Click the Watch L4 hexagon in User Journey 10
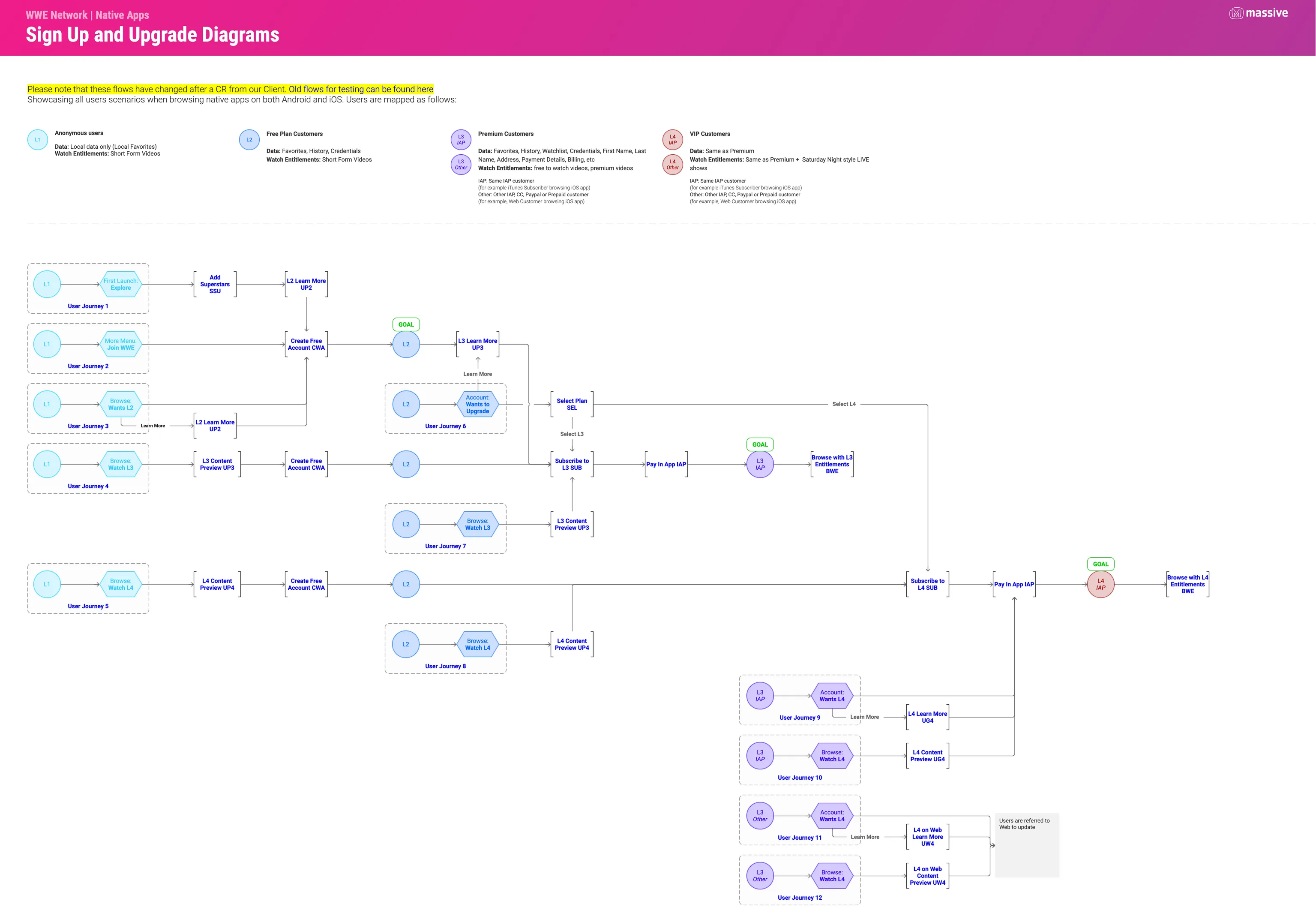The image size is (1316, 913). pos(832,756)
